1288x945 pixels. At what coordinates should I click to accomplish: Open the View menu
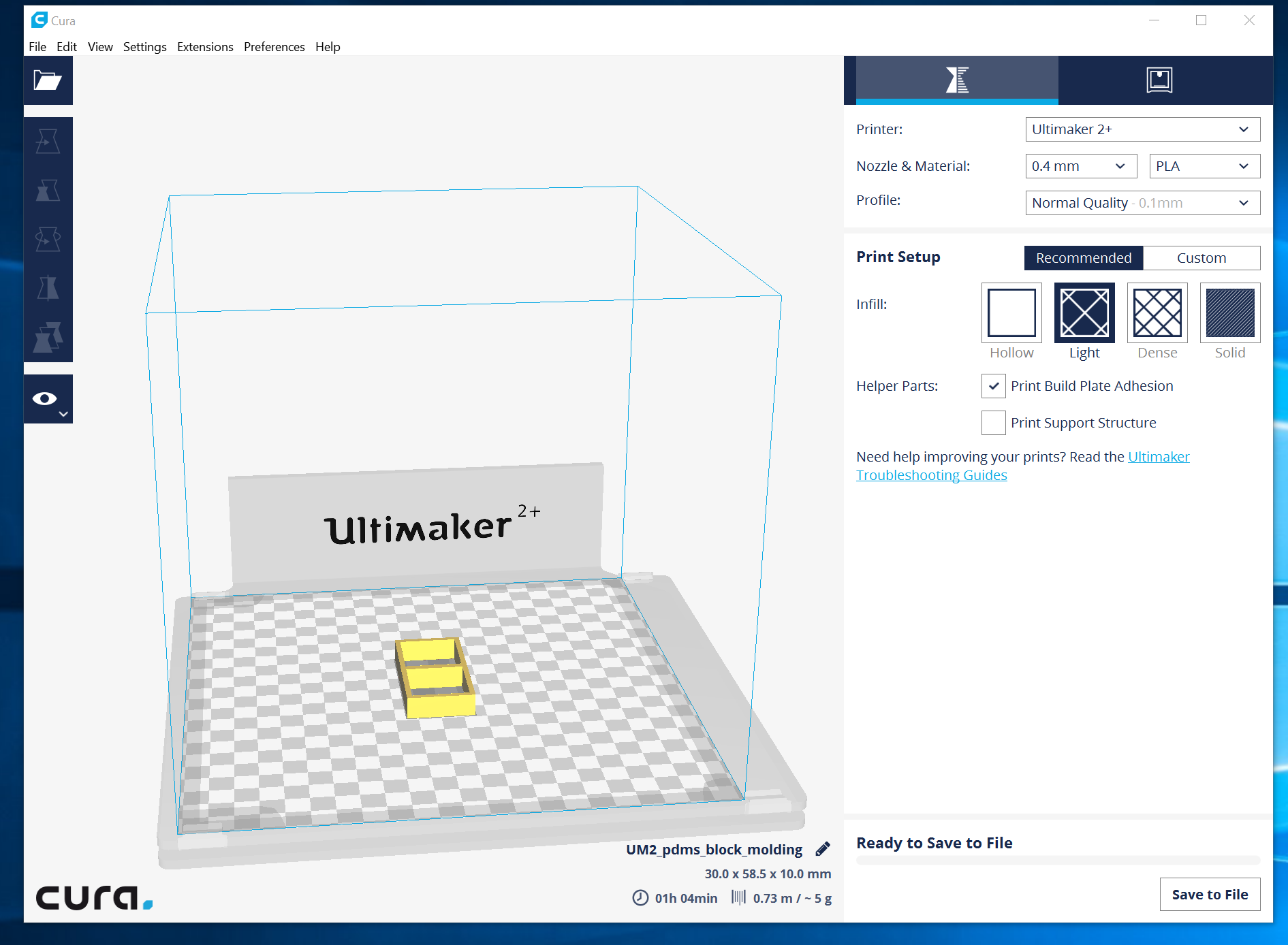click(100, 46)
